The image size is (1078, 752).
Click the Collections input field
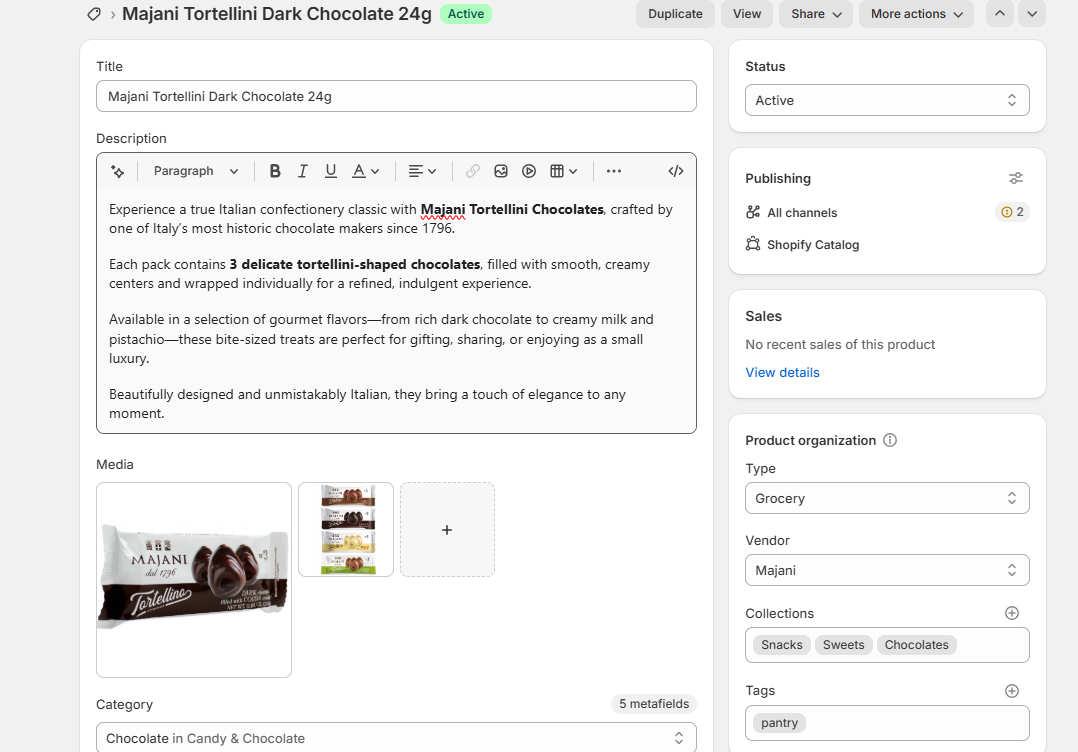pos(887,645)
